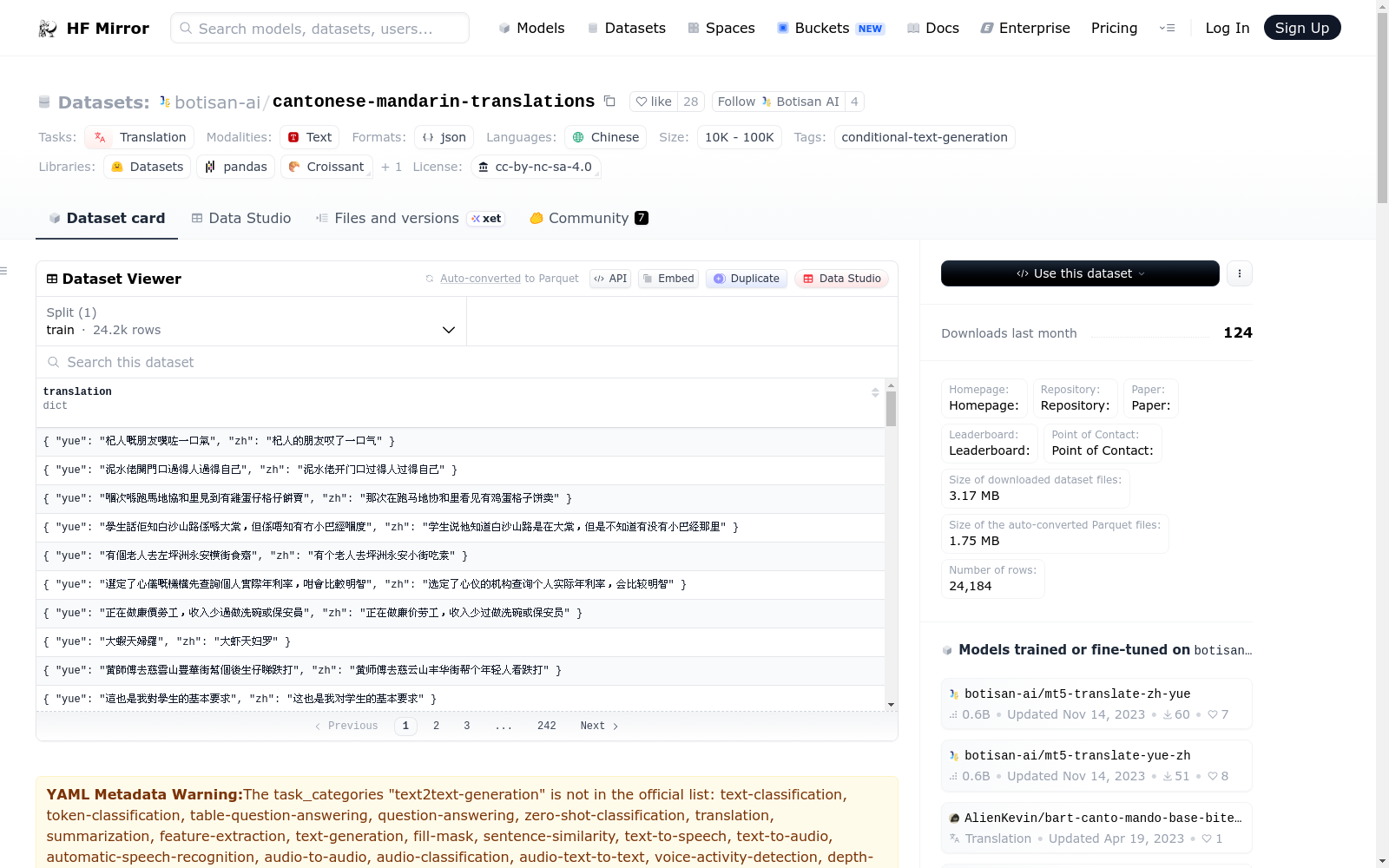The image size is (1389, 868).
Task: Expand the + 1 more libraries
Action: coord(392,167)
